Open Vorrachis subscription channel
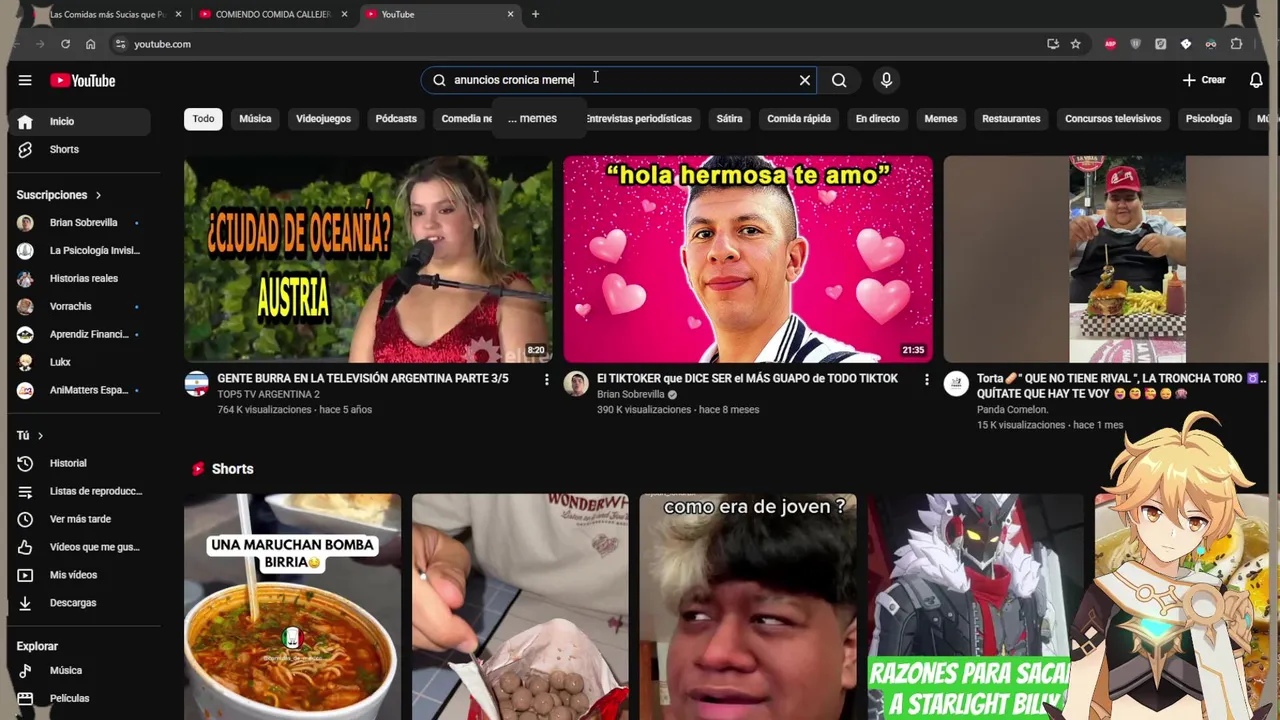 tap(82, 306)
